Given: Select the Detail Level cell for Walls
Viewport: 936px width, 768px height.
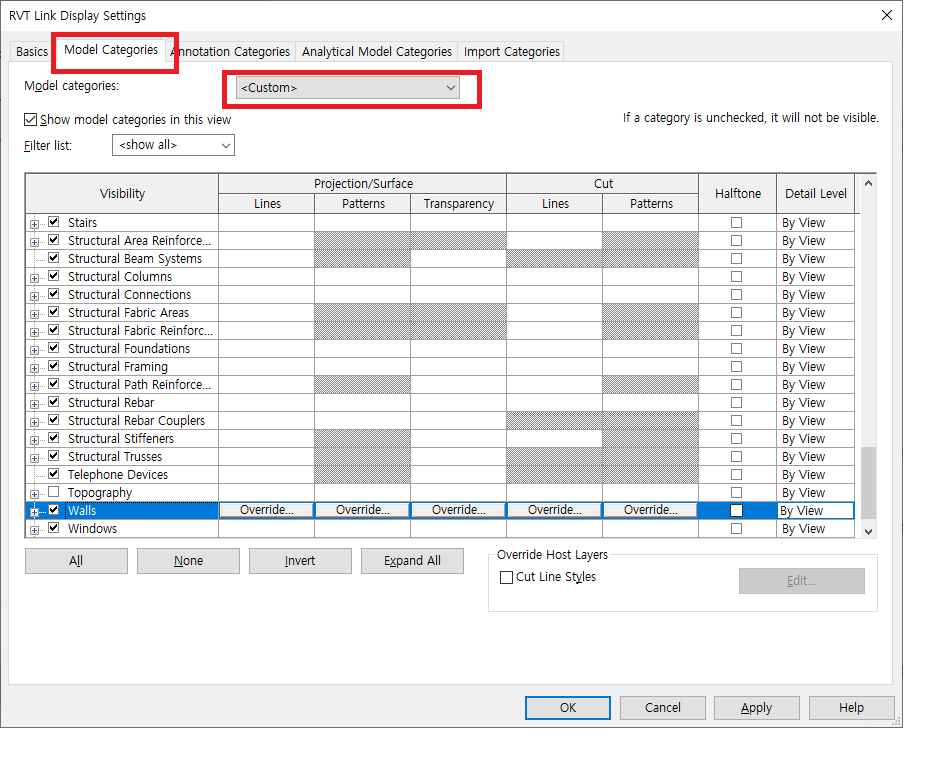Looking at the screenshot, I should (815, 511).
